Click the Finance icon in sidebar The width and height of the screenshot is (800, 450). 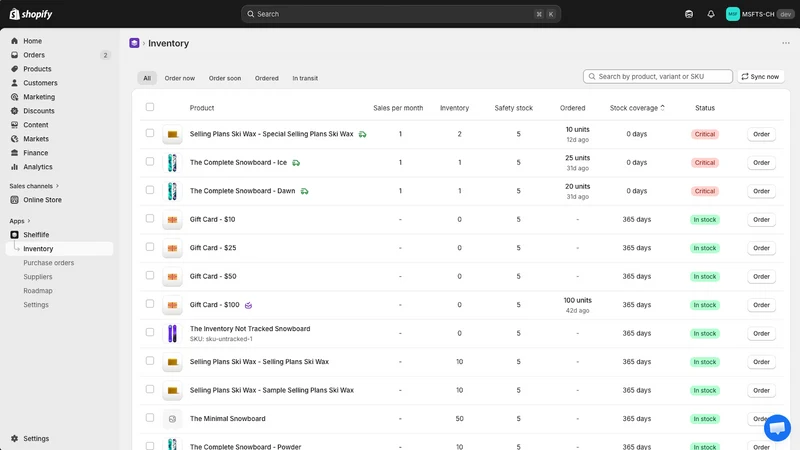(14, 153)
